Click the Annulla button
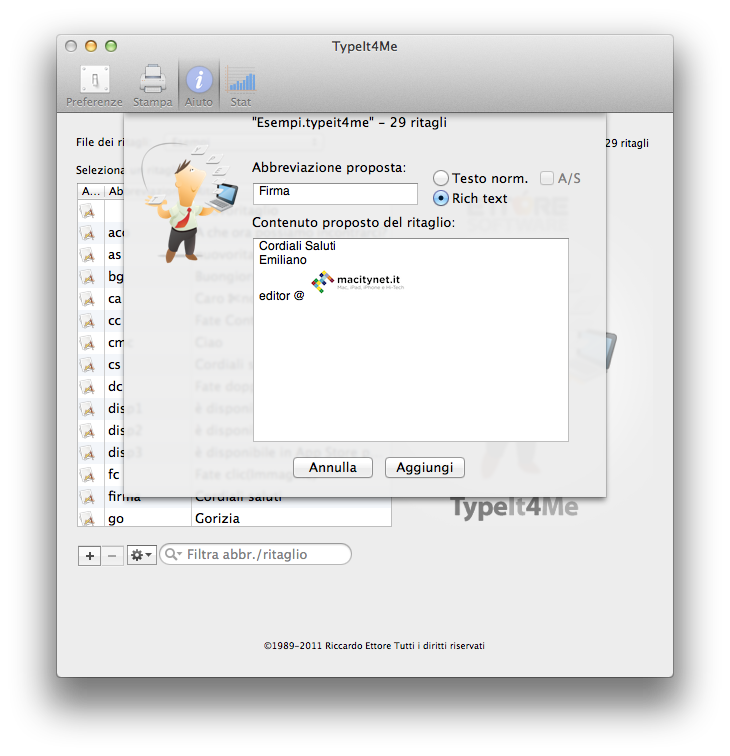The height and width of the screenshot is (756, 730). tap(333, 468)
